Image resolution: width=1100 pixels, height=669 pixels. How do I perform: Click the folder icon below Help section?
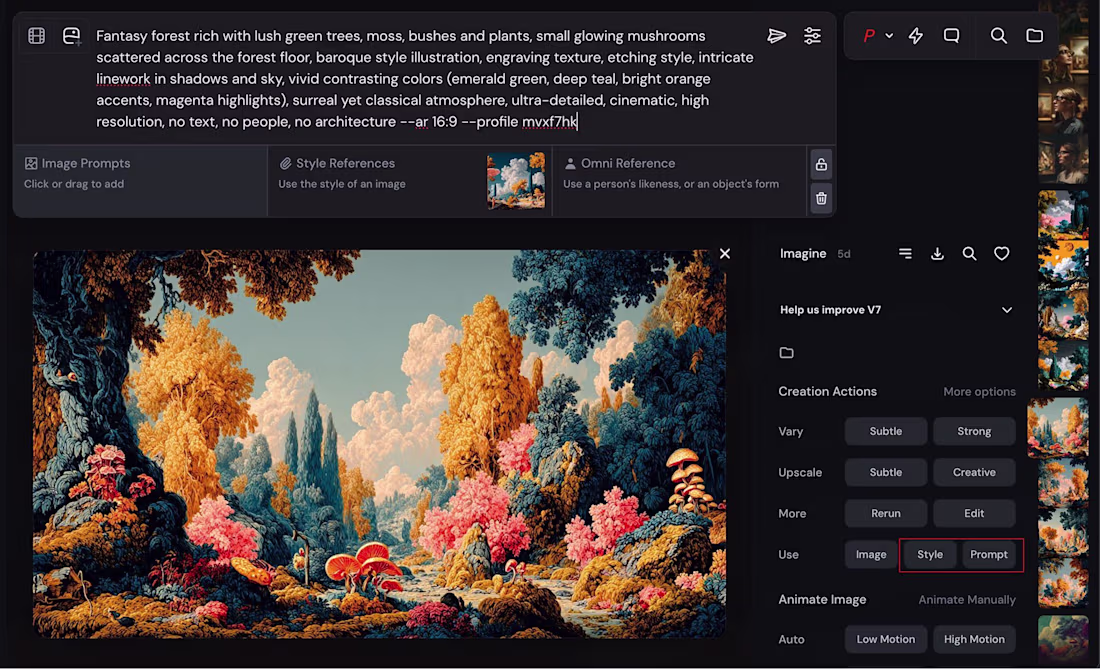(786, 353)
